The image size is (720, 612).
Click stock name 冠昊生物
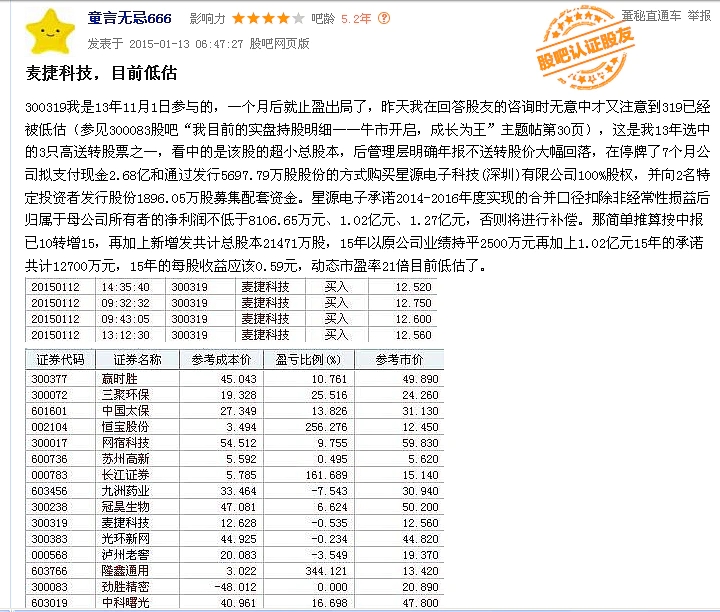click(x=125, y=507)
